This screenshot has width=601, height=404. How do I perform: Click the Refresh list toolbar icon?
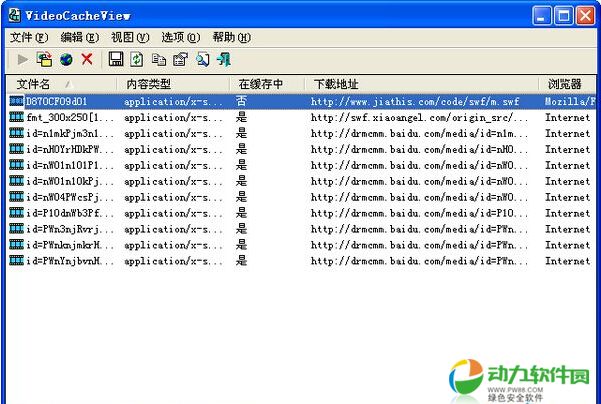pyautogui.click(x=137, y=60)
